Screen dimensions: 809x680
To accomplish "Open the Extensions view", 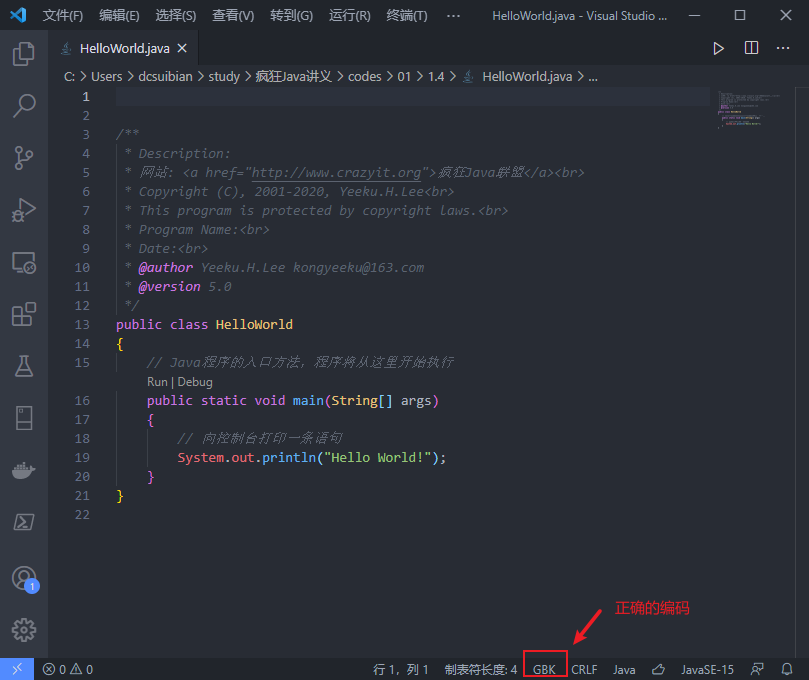I will (x=24, y=314).
